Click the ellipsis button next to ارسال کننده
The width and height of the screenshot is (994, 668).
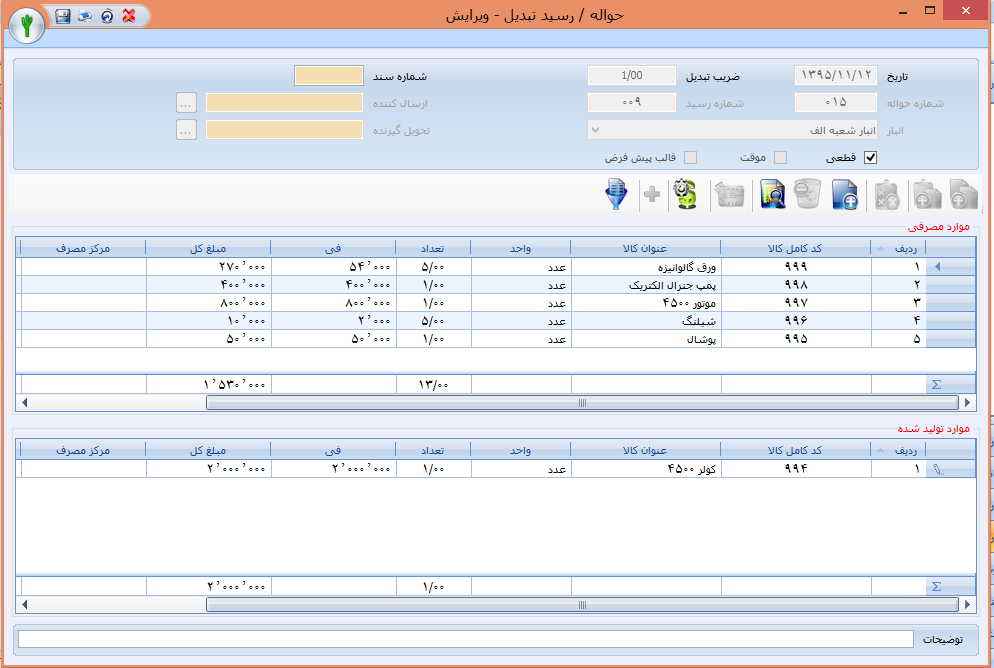click(x=186, y=103)
